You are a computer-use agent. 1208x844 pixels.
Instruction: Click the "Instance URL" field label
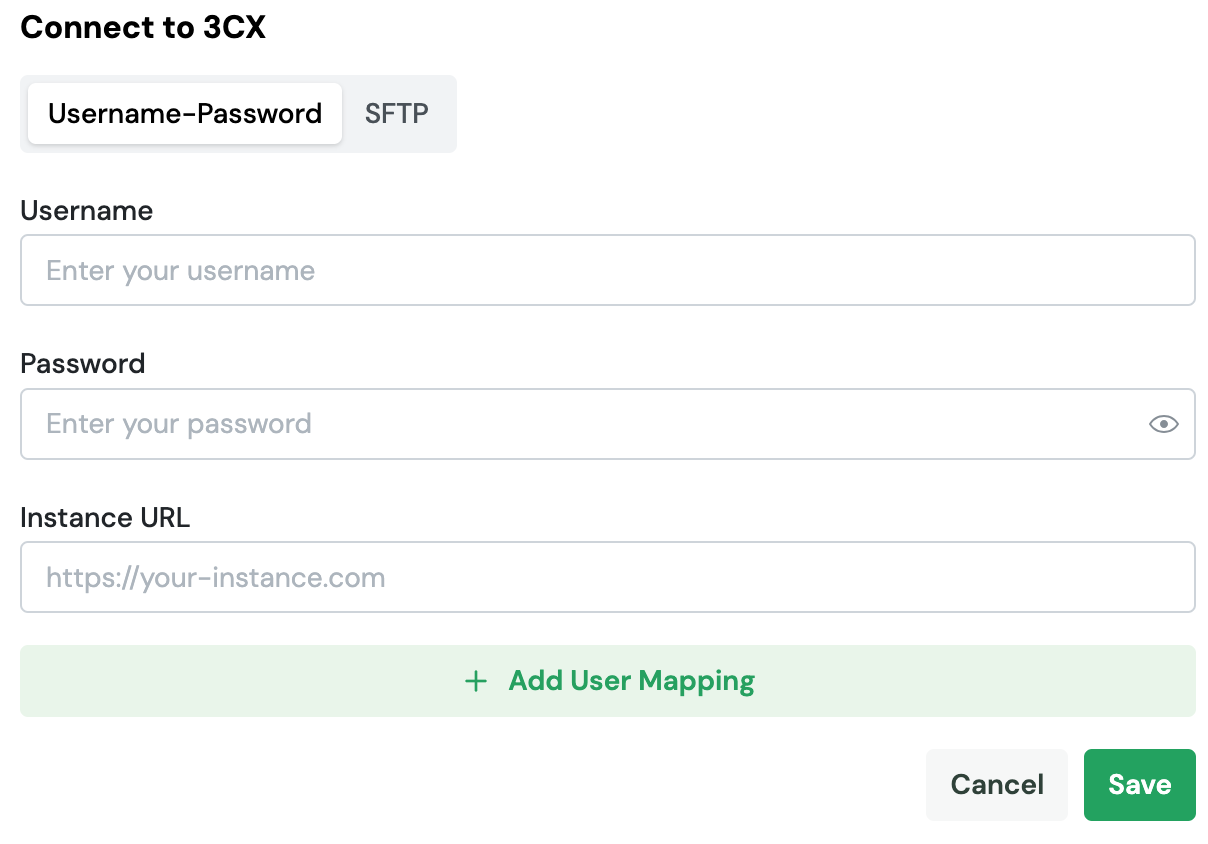[x=105, y=517]
